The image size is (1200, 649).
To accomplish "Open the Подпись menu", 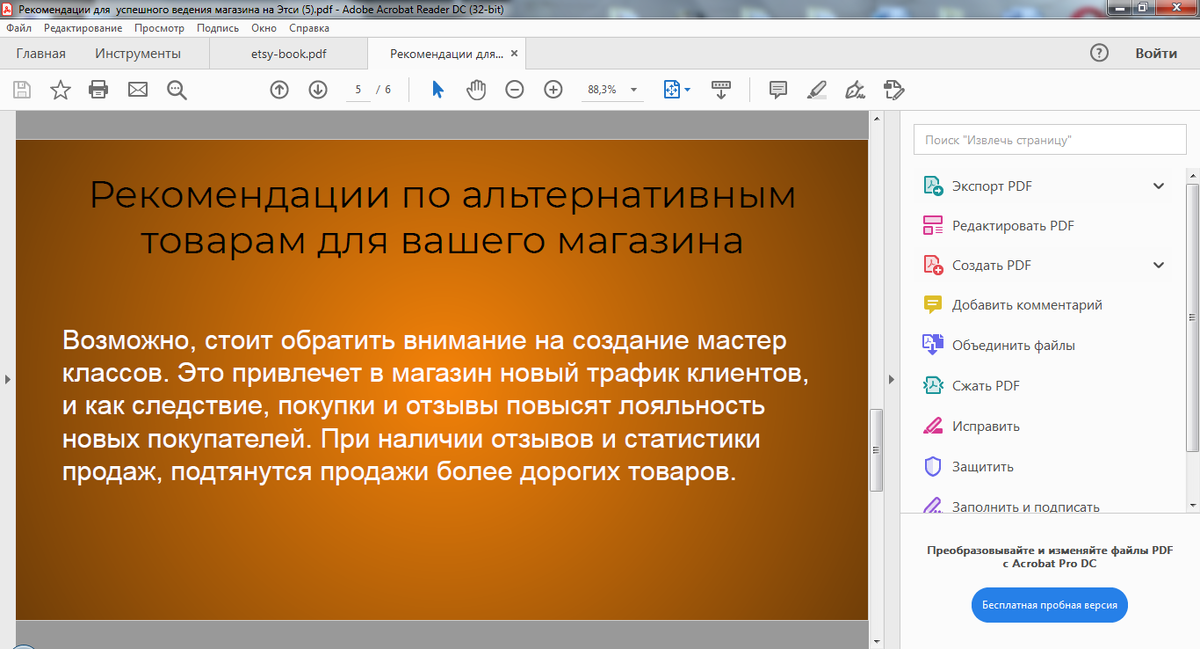I will click(x=218, y=28).
